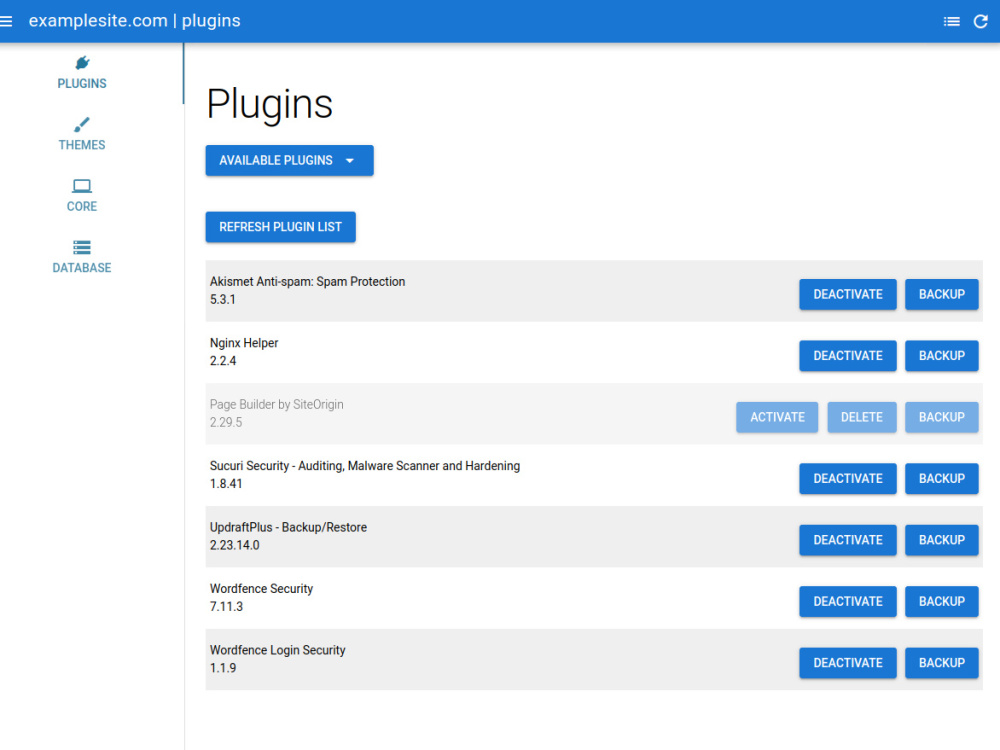Deactivate the Wordfence Security plugin

click(848, 601)
